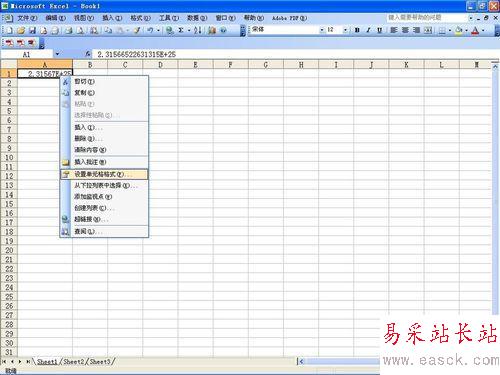Switch to the Sheet3 tab
The height and width of the screenshot is (375, 500).
tap(100, 361)
